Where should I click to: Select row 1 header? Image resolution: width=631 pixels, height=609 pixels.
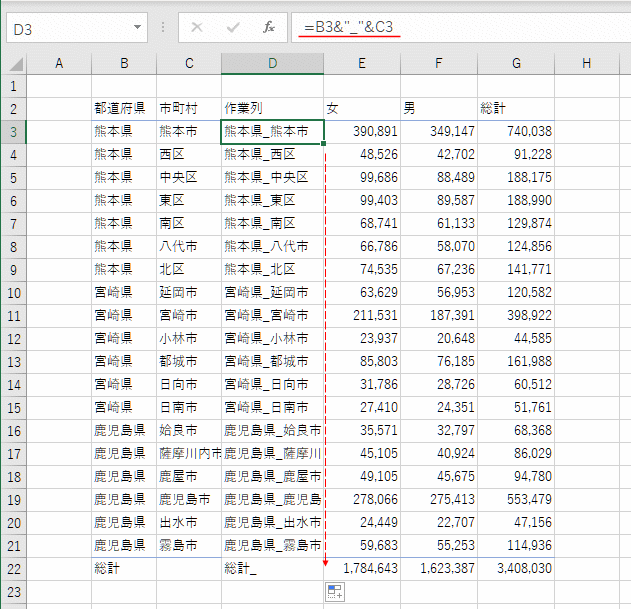tap(14, 86)
